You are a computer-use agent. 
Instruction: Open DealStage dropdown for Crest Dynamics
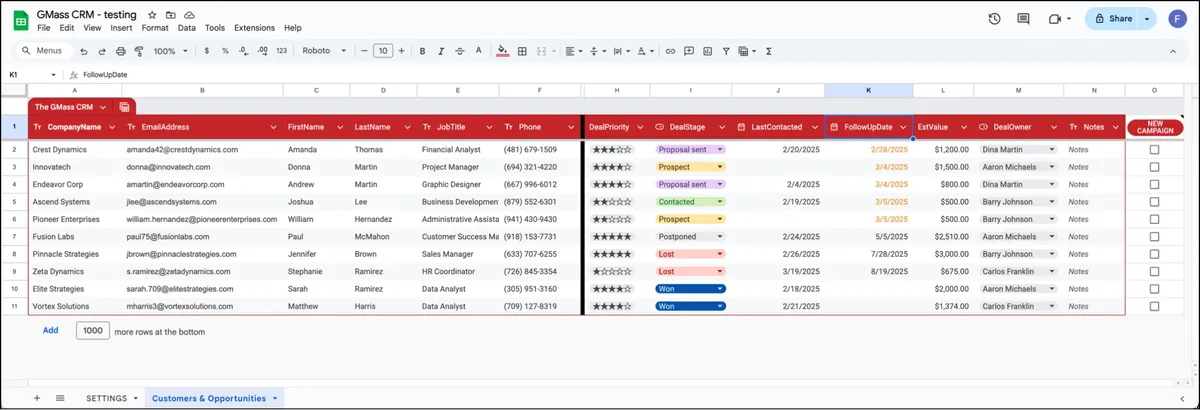coord(721,149)
